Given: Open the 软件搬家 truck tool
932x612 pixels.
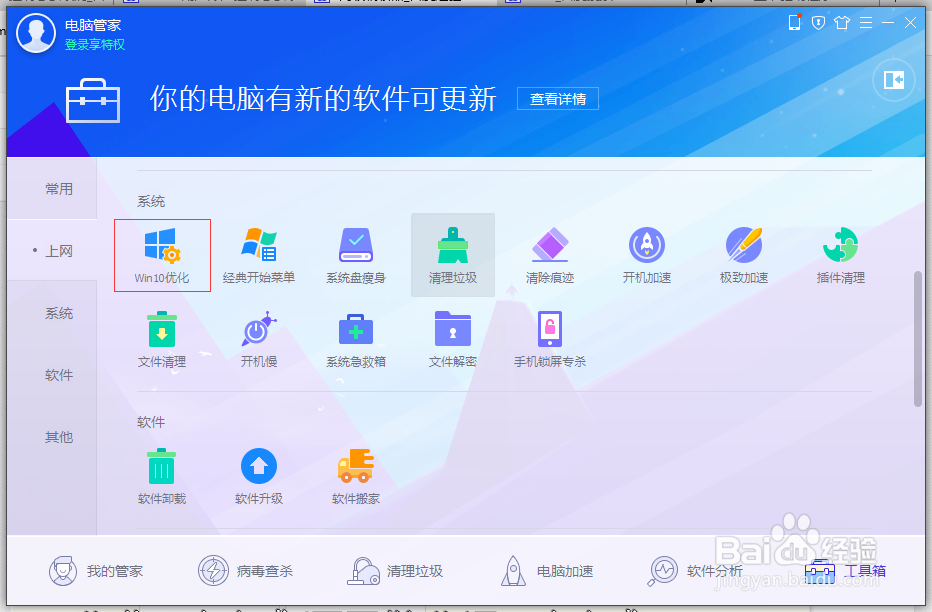Looking at the screenshot, I should pos(355,477).
